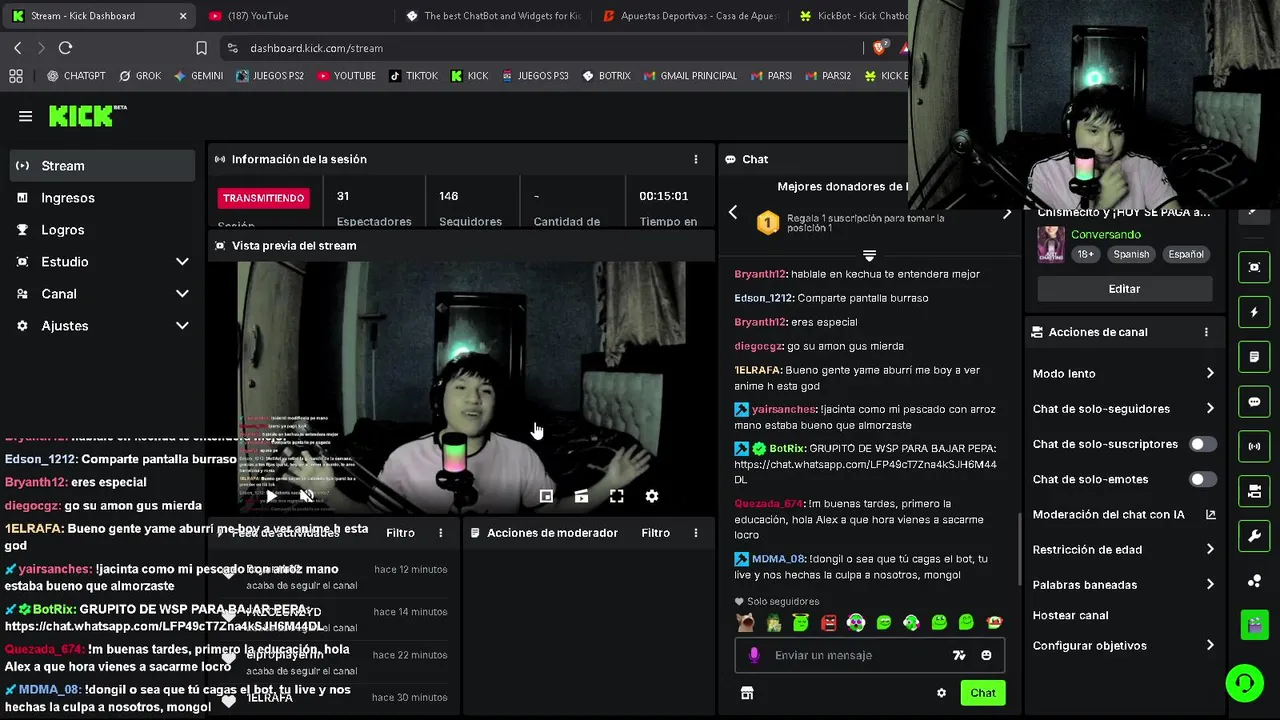Insert the halo green emote from quick emotes
This screenshot has width=1280, height=720.
click(x=800, y=622)
